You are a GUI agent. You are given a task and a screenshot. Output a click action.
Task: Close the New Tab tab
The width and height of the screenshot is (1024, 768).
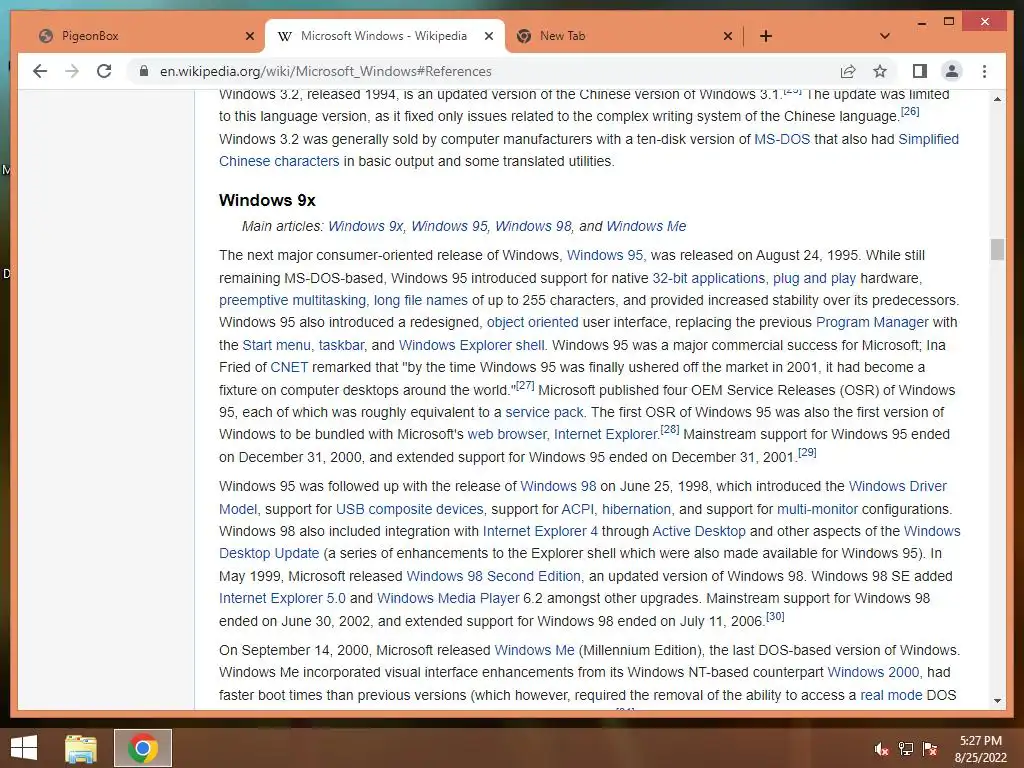[x=728, y=36]
